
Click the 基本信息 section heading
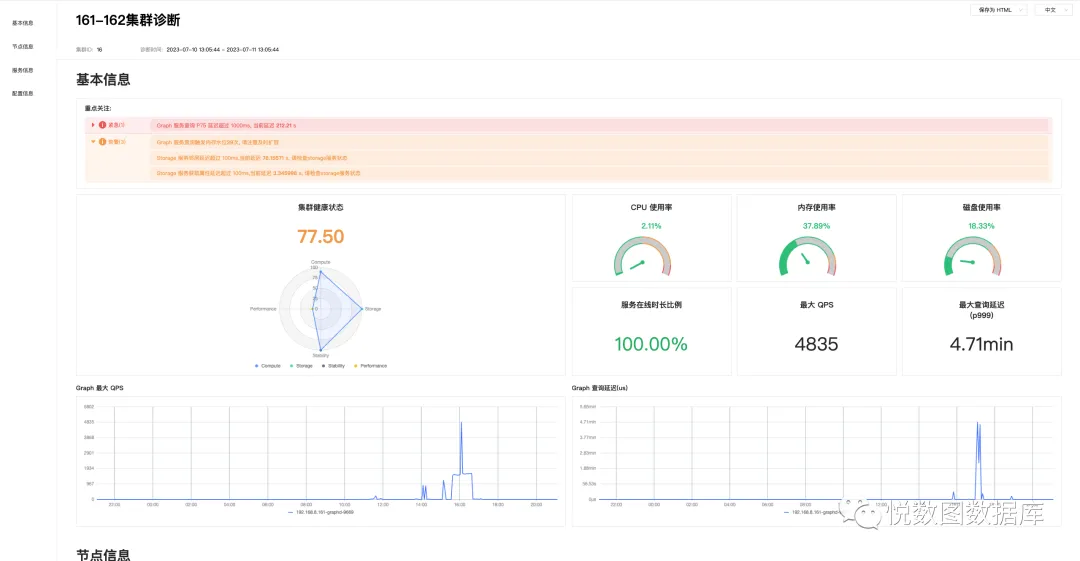pos(103,80)
